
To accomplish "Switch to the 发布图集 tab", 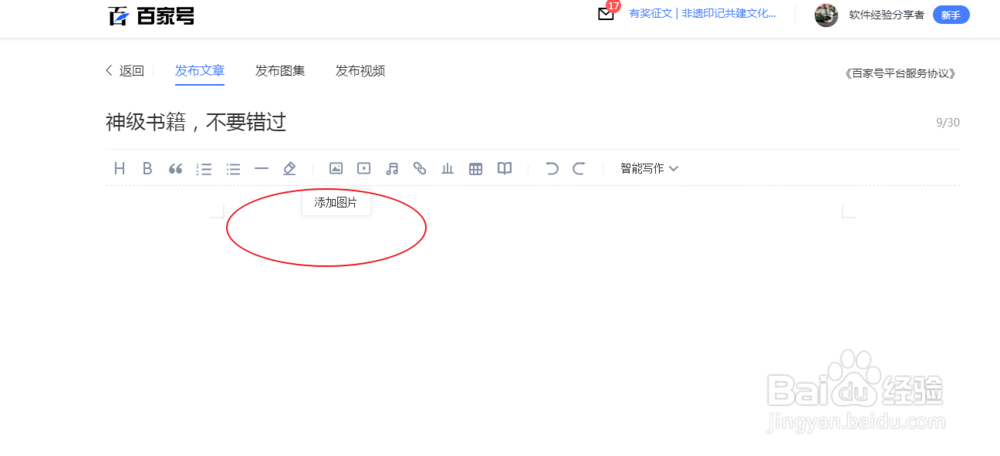I will pos(280,71).
